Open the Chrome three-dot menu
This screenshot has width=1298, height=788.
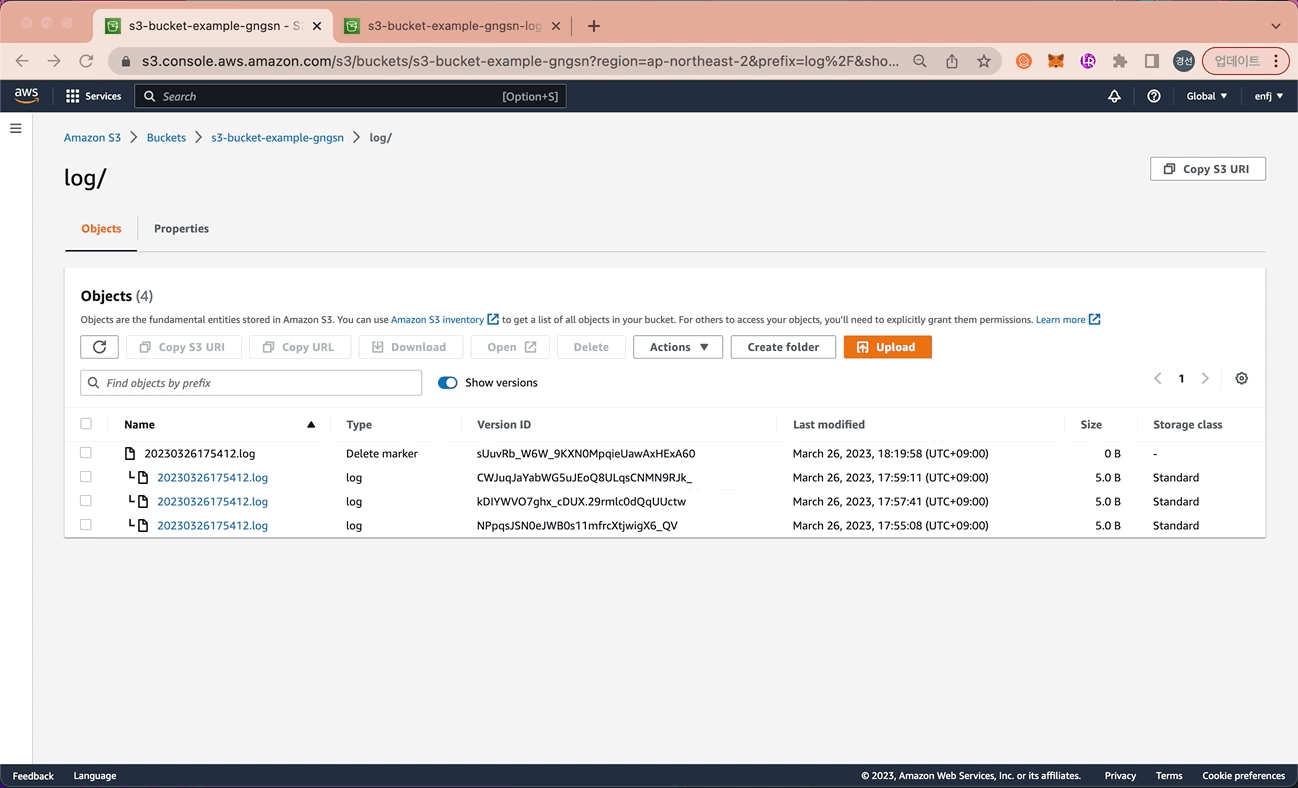tap(1276, 61)
